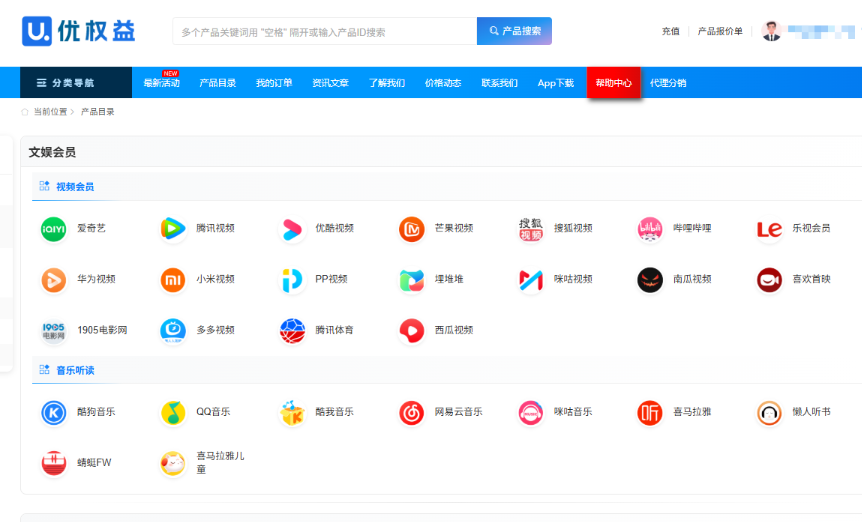Click the 华为视频 icon
The image size is (862, 522).
pyautogui.click(x=53, y=280)
